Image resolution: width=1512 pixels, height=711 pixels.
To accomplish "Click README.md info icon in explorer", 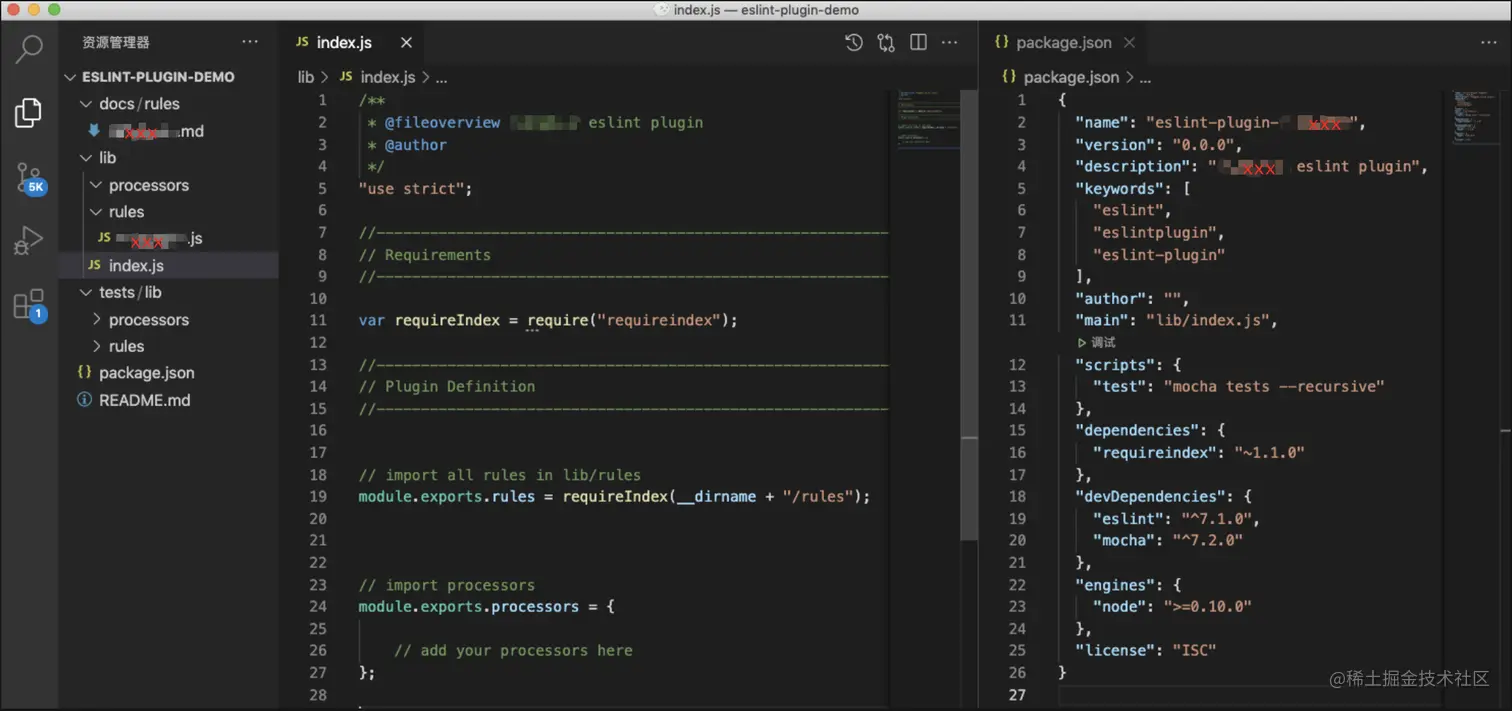I will 85,400.
